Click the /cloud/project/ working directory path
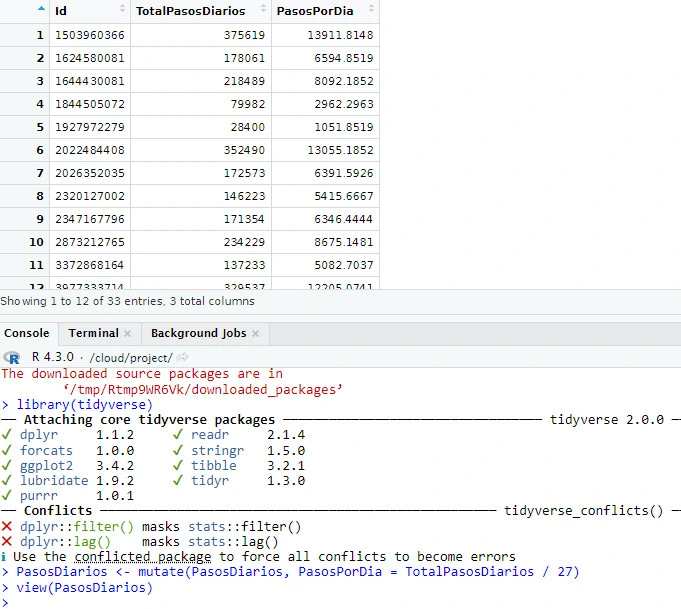This screenshot has width=681, height=609. [131, 358]
